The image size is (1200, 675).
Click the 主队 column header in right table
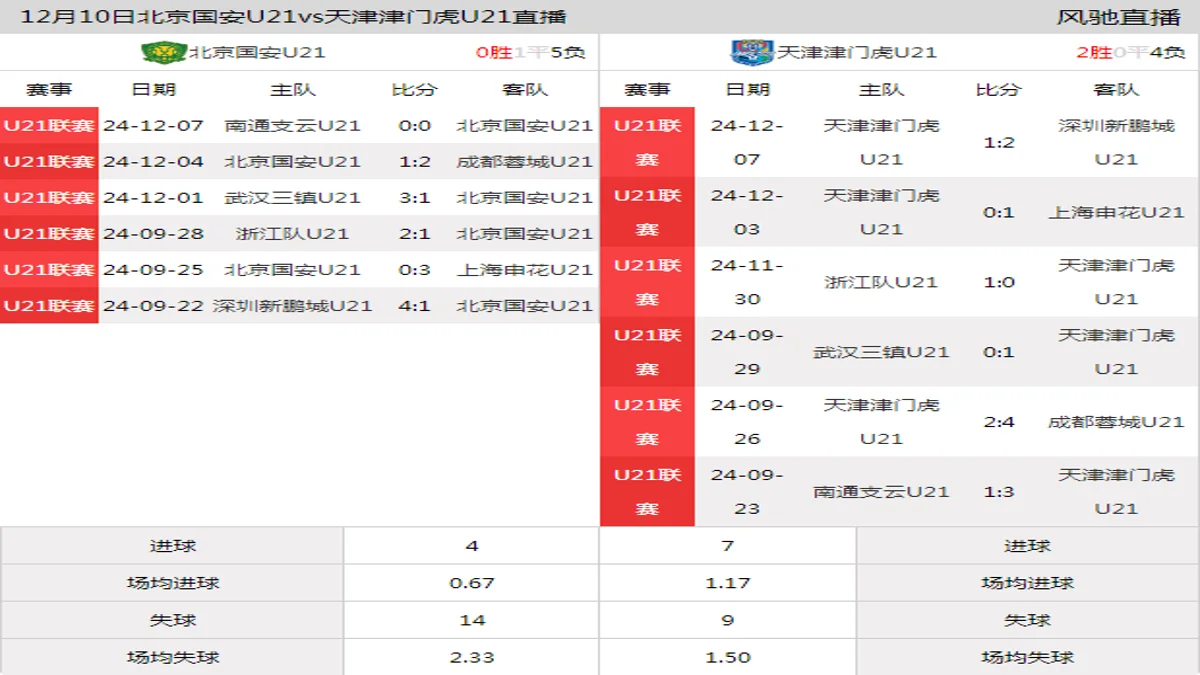pyautogui.click(x=881, y=89)
